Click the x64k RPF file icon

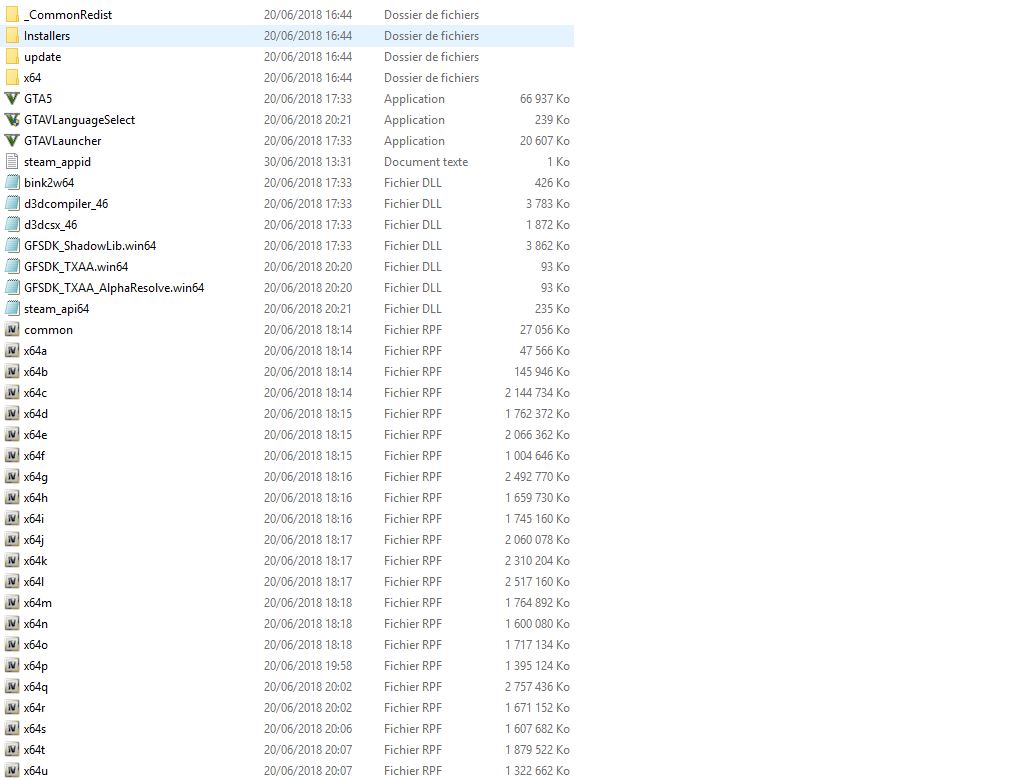coord(12,561)
